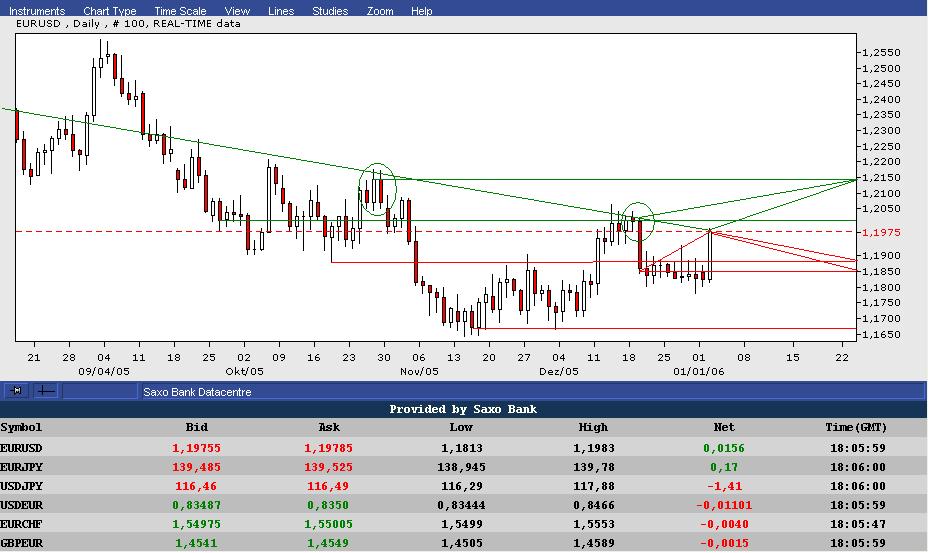Click EURCHF ask 1,55005
Screen dimensions: 929x553
[x=328, y=524]
